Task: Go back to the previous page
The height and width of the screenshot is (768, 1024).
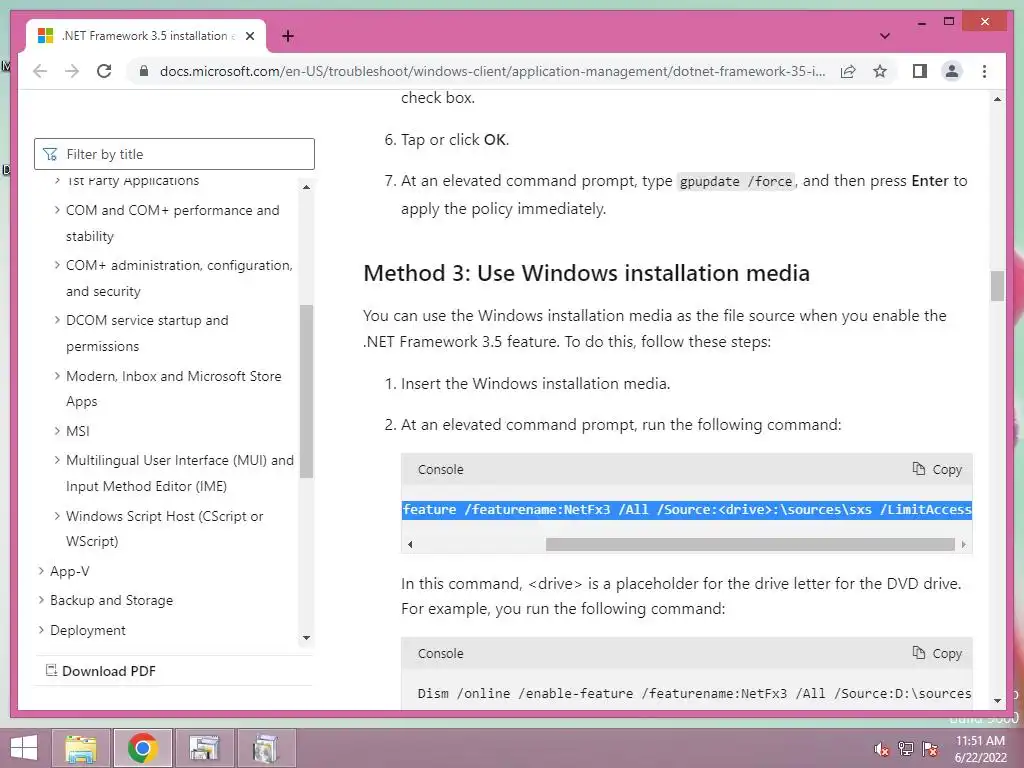Action: 40,71
